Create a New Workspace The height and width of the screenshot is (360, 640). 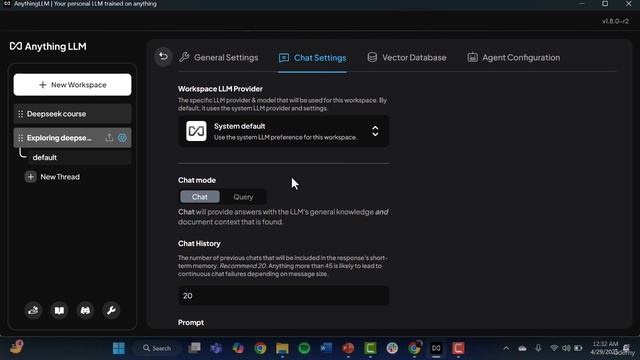[x=73, y=85]
